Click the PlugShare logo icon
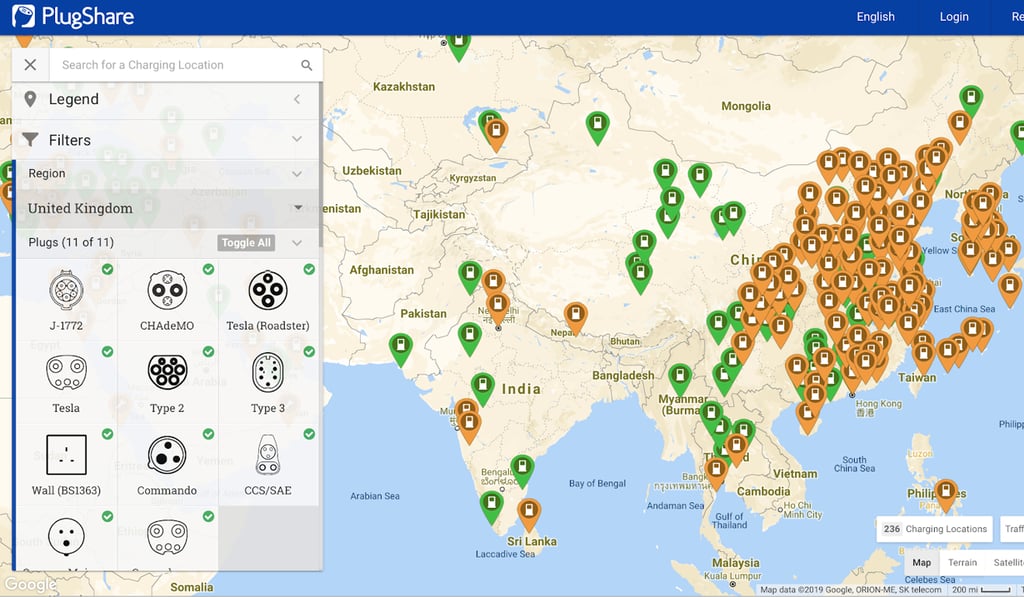This screenshot has width=1024, height=597. pyautogui.click(x=22, y=16)
